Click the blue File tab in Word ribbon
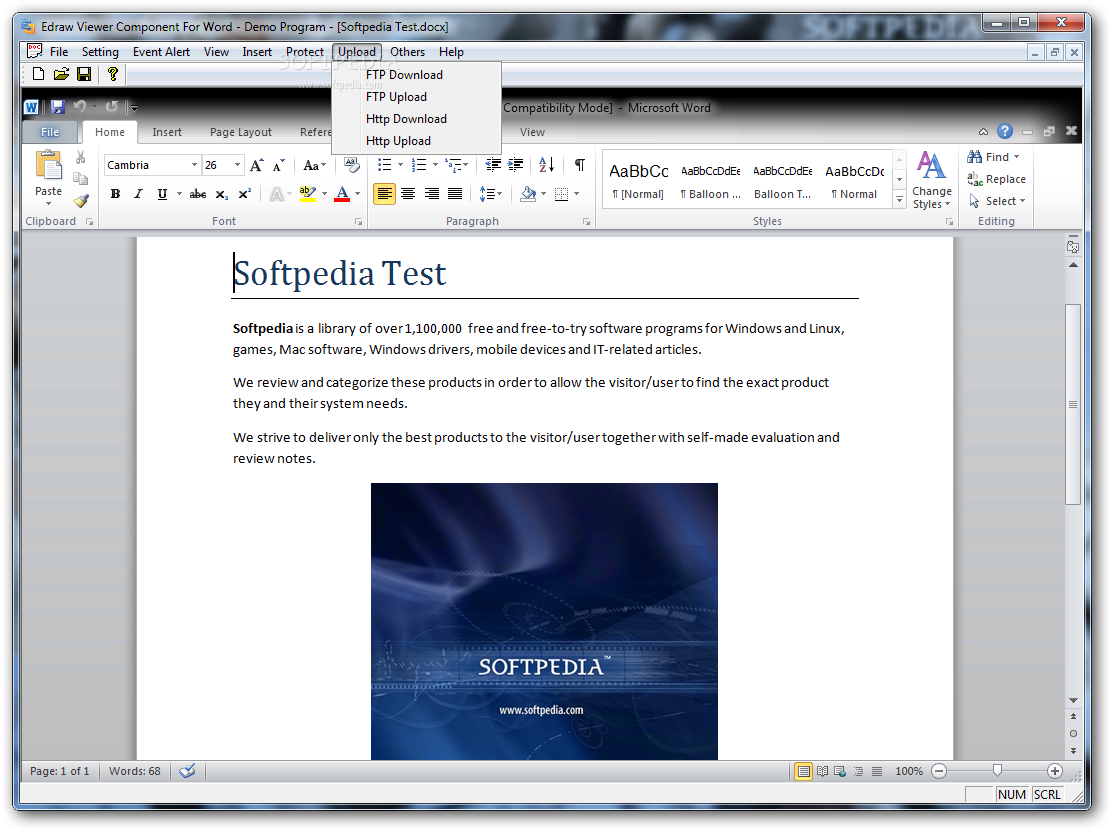This screenshot has height=831, width=1112. pyautogui.click(x=50, y=132)
